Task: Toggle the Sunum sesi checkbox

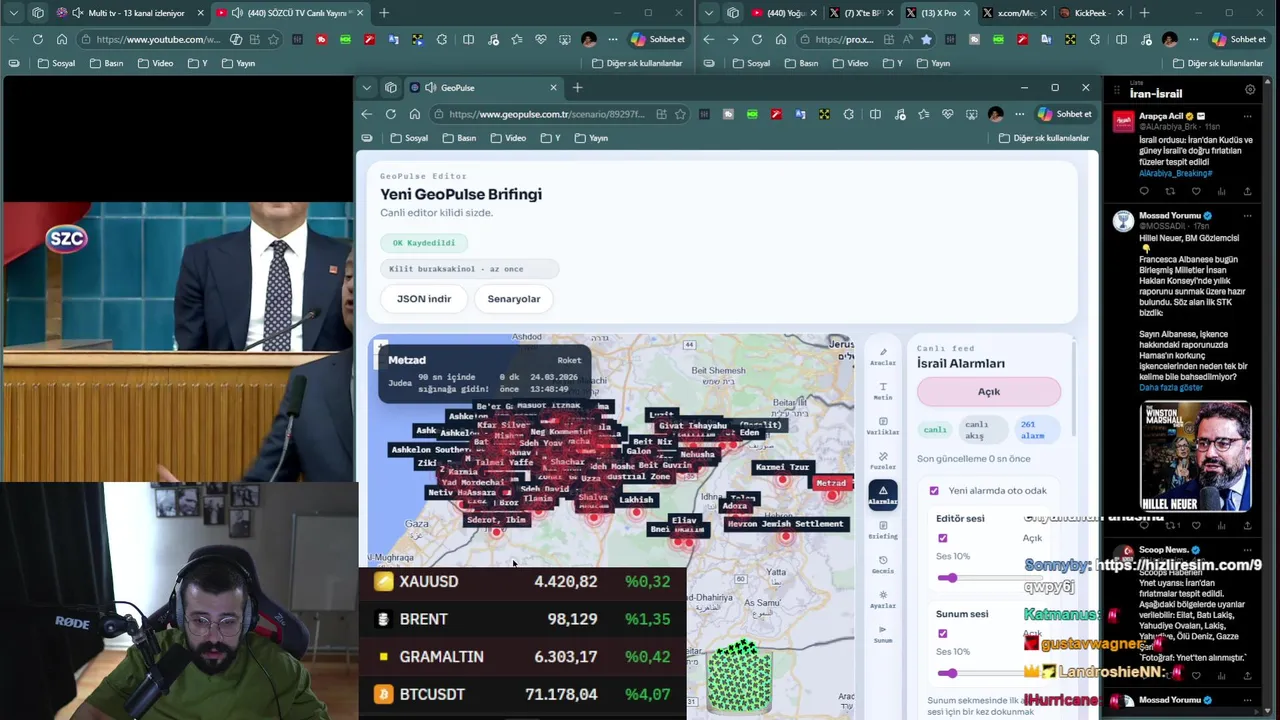Action: [x=942, y=633]
